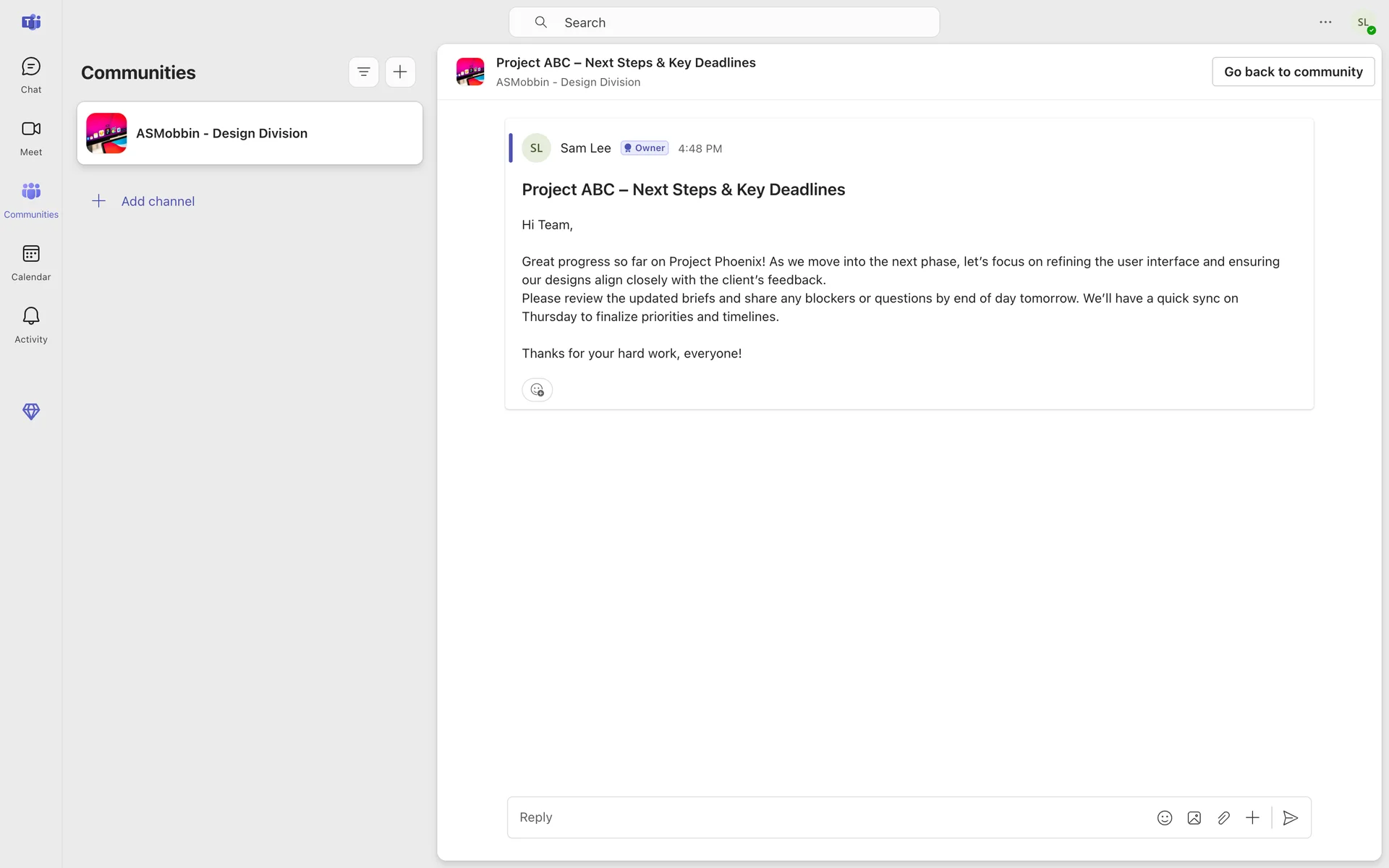Open the Activity notifications bell
1389x868 pixels.
30,325
